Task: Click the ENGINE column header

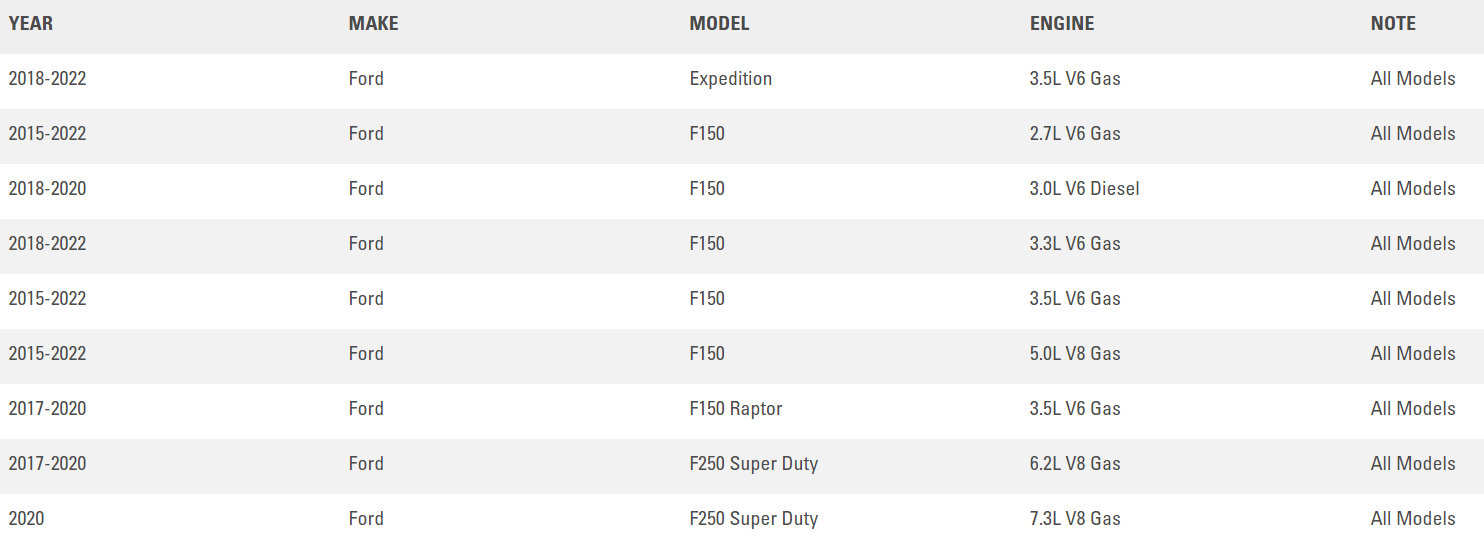Action: (x=1062, y=24)
